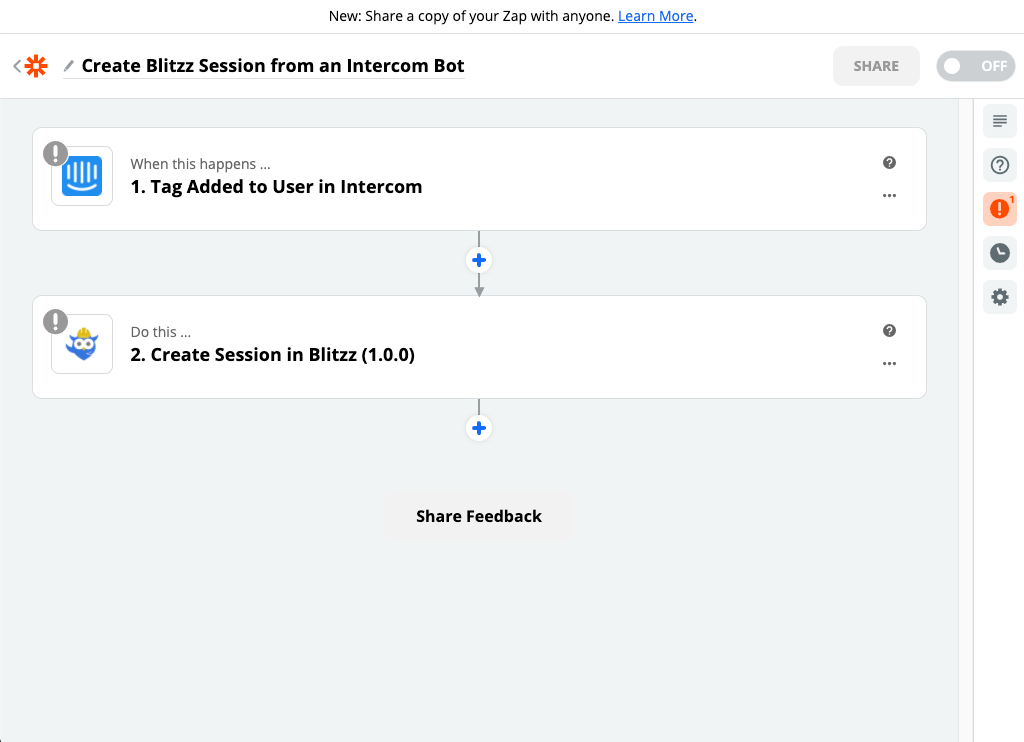1024x742 pixels.
Task: Edit Zap name 'Create Blitzz Session from an Intercom Bot'
Action: pos(272,66)
